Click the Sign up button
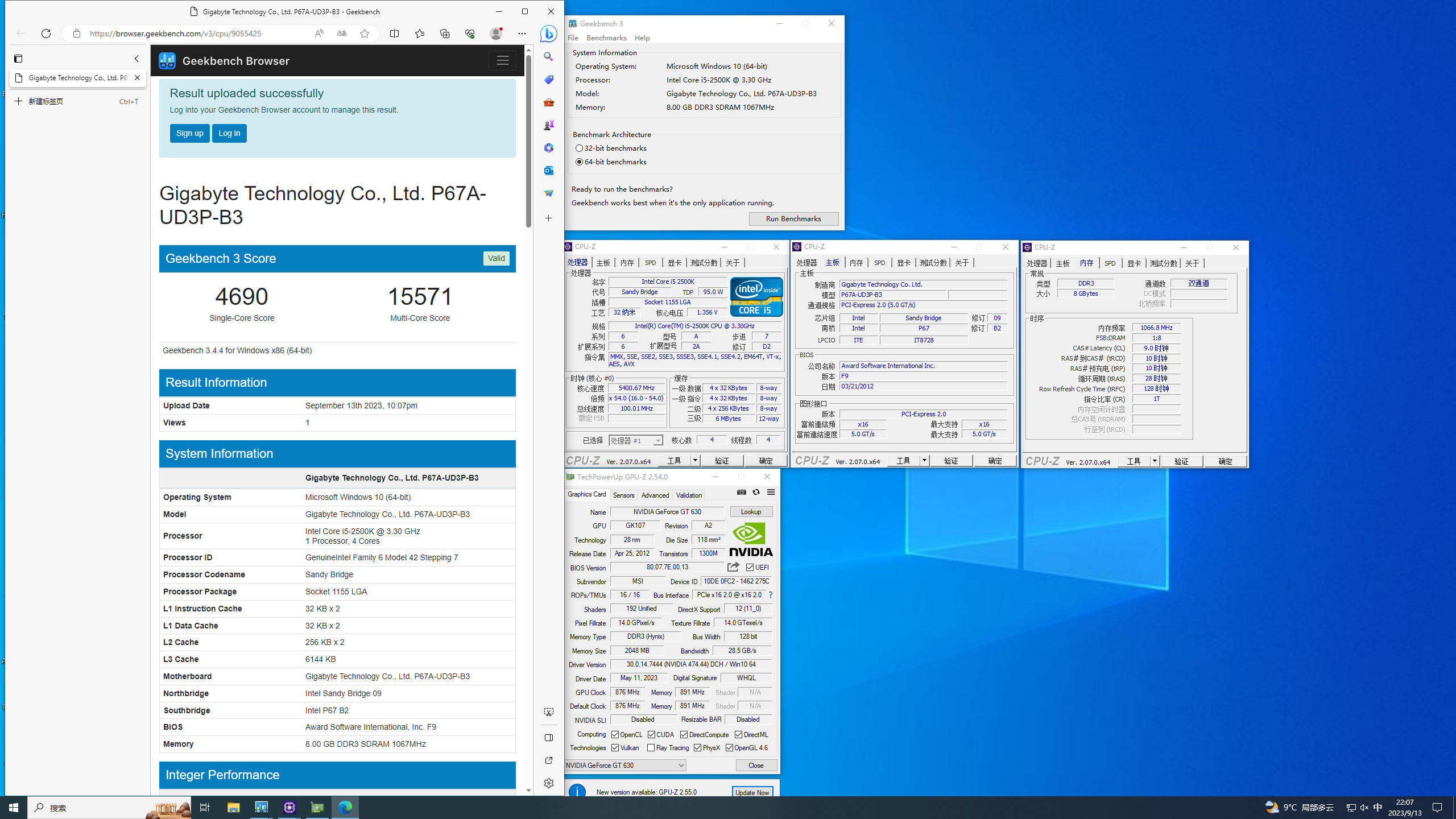This screenshot has height=819, width=1456. [x=189, y=133]
